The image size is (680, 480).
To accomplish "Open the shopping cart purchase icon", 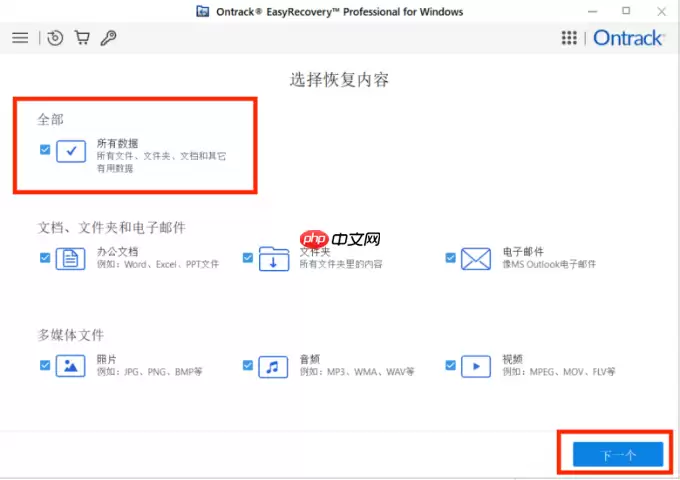I will point(82,38).
